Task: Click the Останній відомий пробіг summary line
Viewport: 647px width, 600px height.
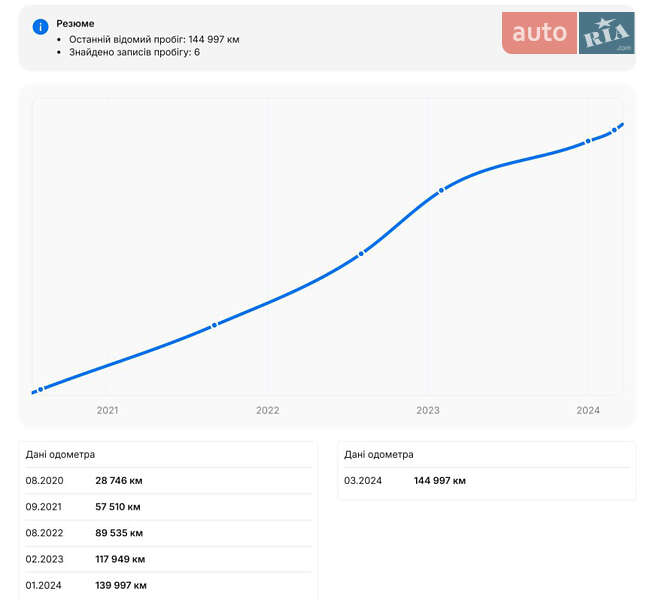Action: point(154,40)
